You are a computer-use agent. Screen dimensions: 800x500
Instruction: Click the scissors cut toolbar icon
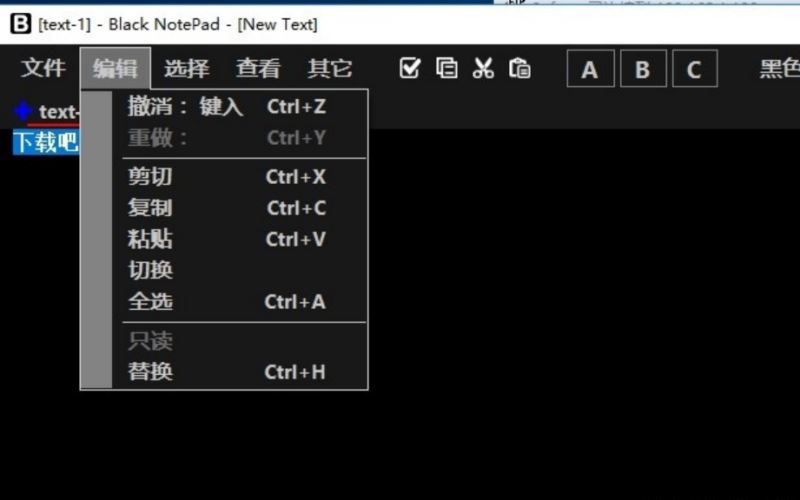[483, 68]
